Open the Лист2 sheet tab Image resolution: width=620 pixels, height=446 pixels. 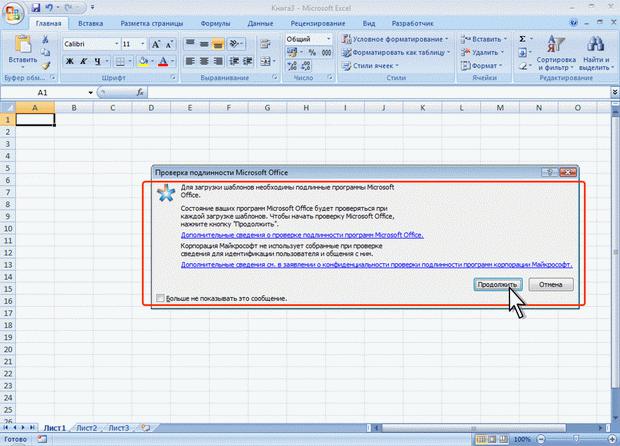point(87,428)
